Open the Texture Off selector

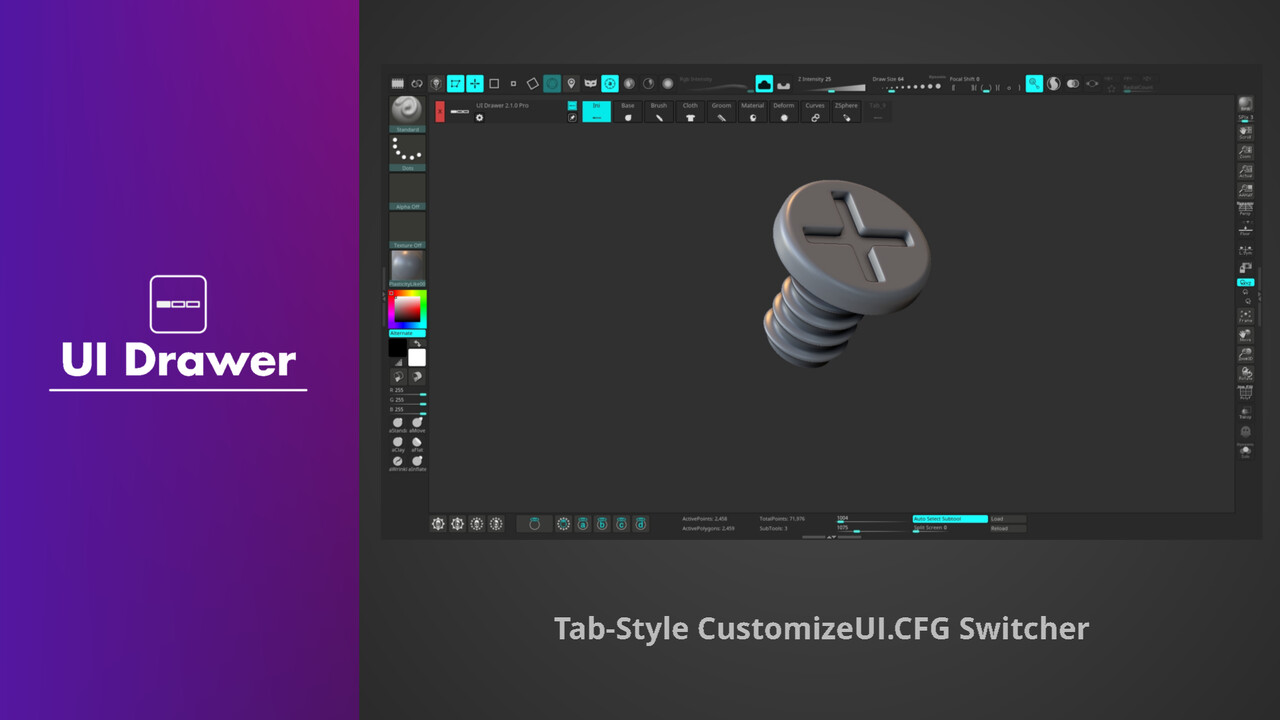point(407,245)
